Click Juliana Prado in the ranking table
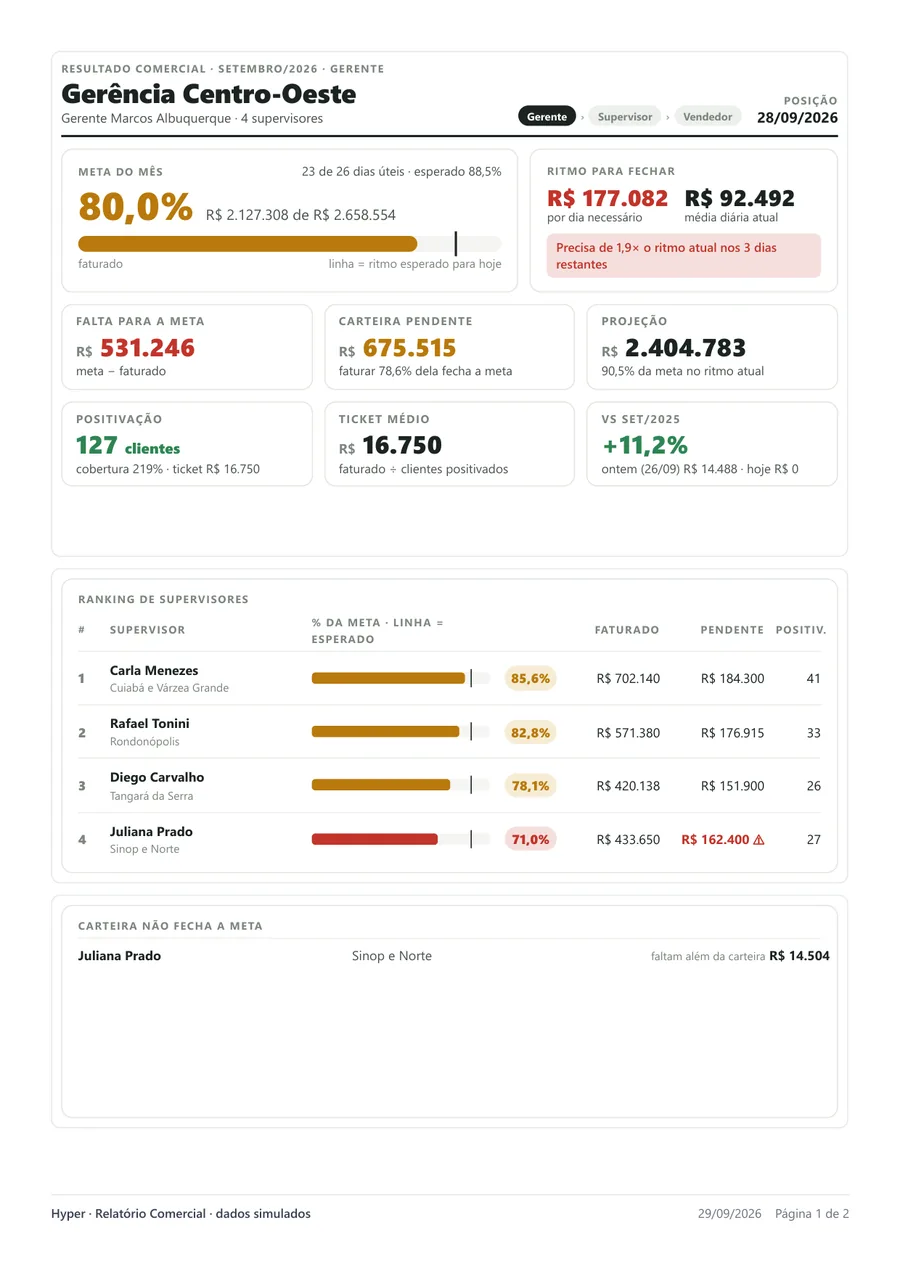900x1273 pixels. tap(151, 831)
